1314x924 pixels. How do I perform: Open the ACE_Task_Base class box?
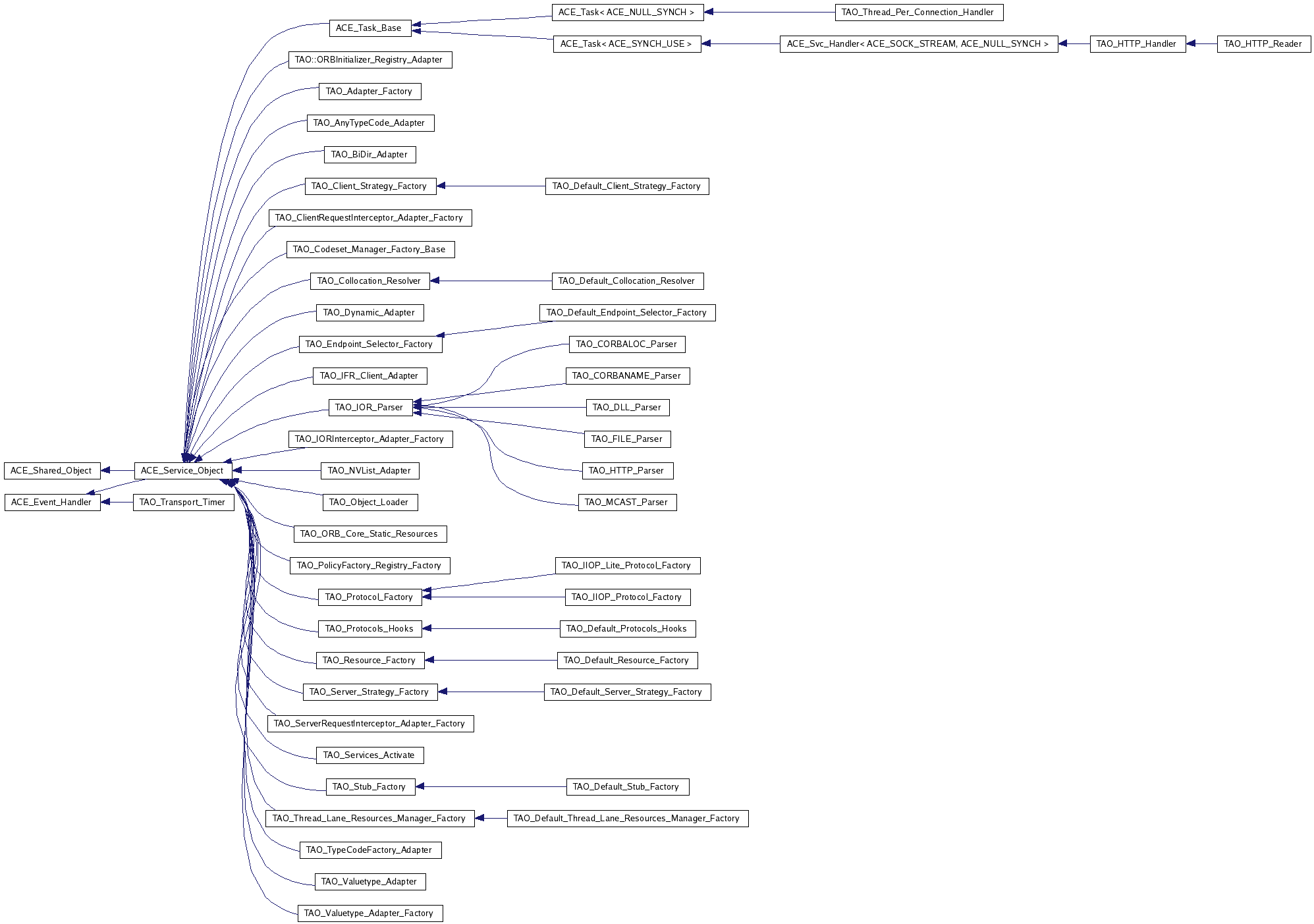(369, 28)
